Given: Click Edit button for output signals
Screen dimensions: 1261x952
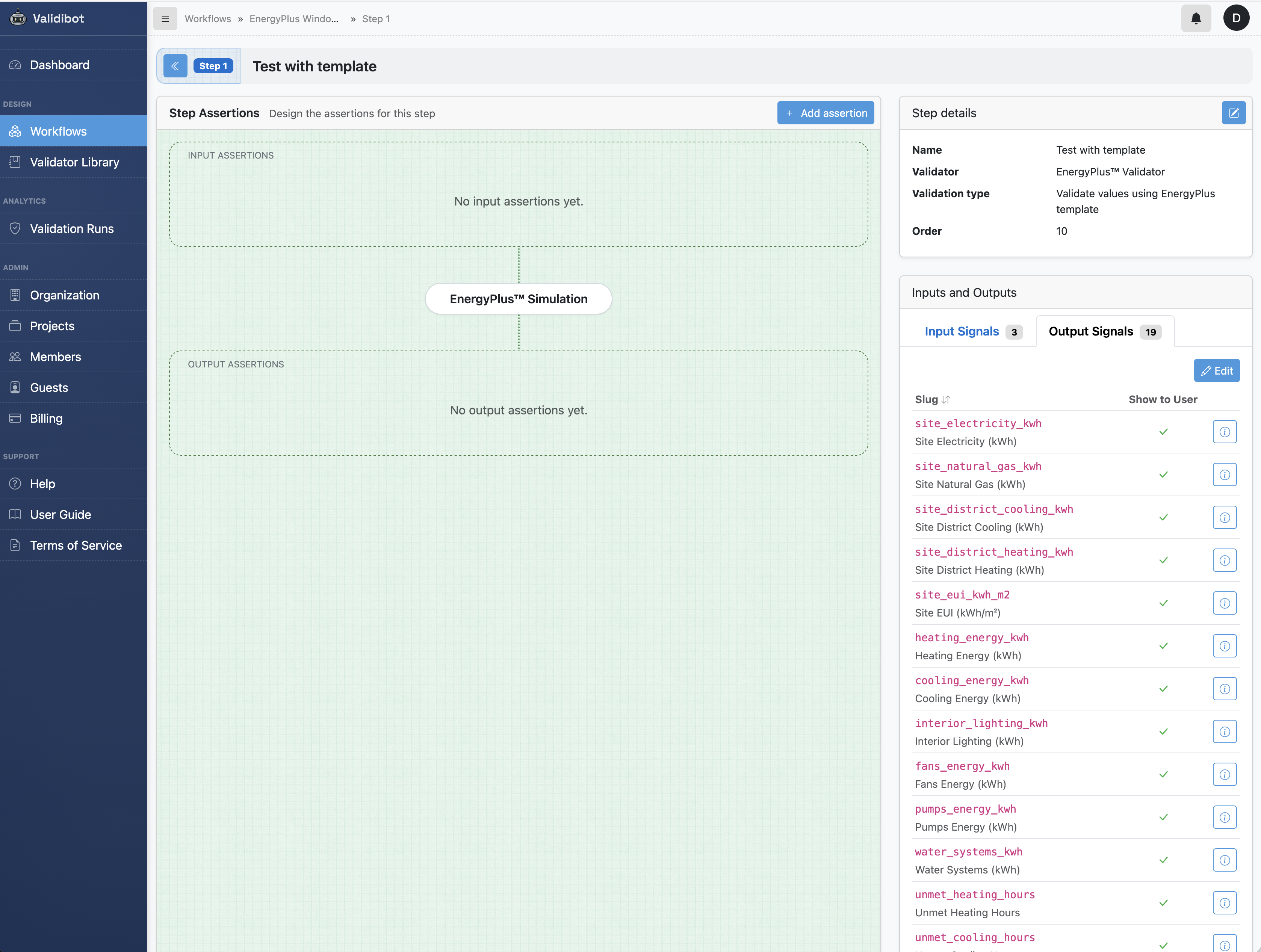Looking at the screenshot, I should (x=1216, y=371).
